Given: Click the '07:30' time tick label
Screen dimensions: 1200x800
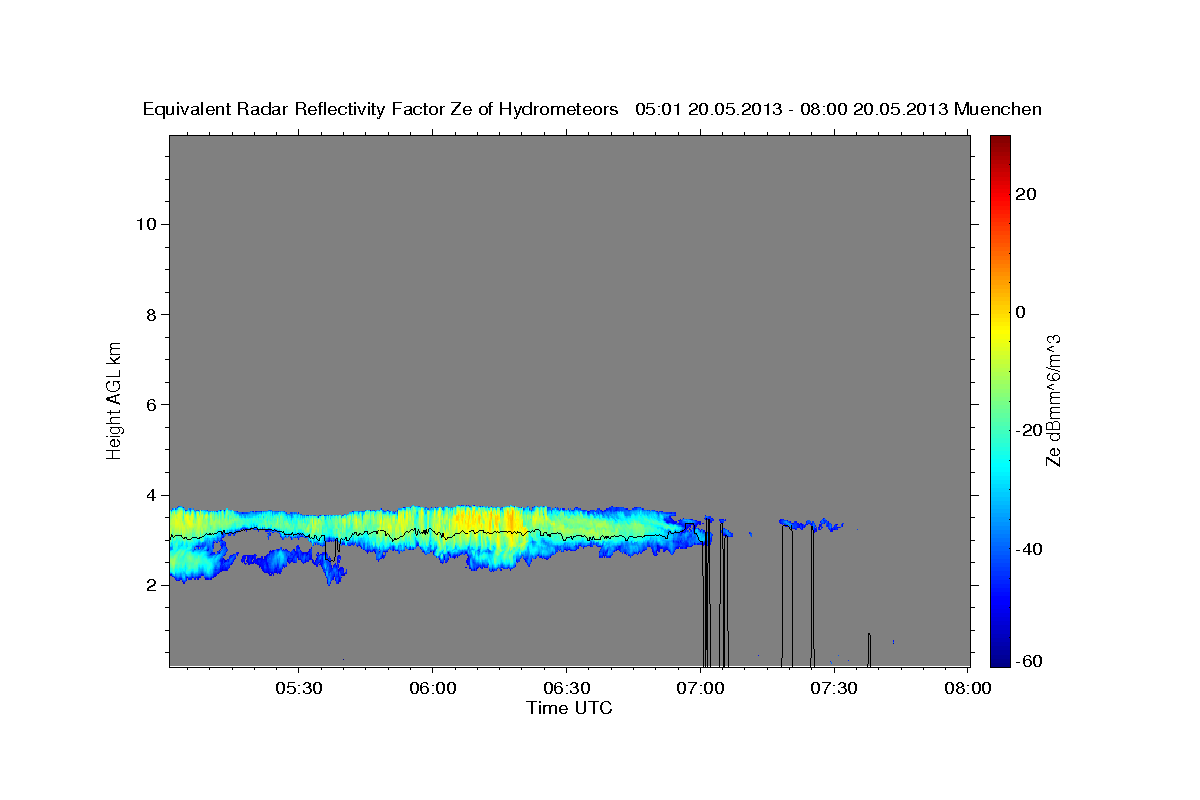Looking at the screenshot, I should tap(834, 688).
